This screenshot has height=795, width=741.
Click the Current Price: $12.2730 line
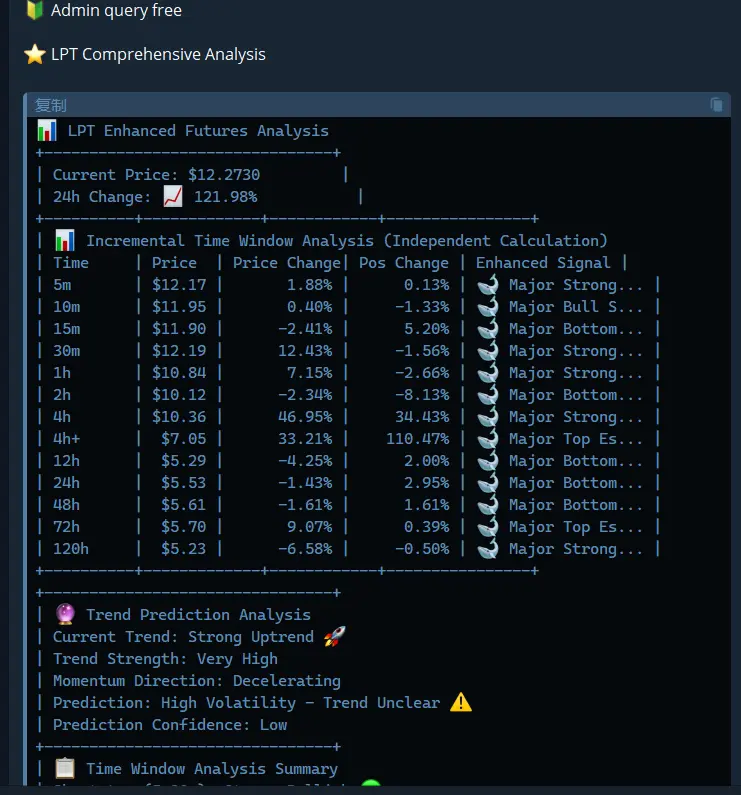(156, 175)
